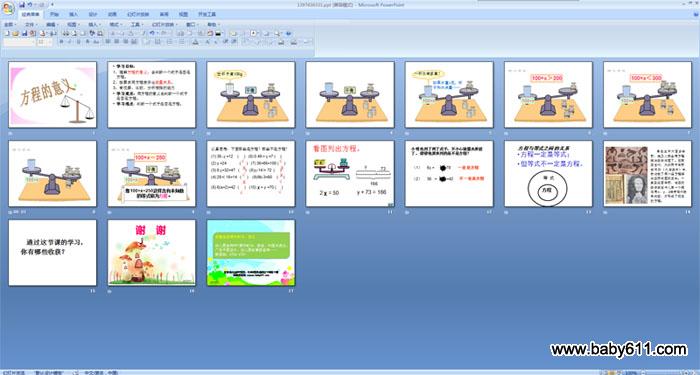Toggle Italic formatting button
The width and height of the screenshot is (700, 375).
[x=70, y=42]
